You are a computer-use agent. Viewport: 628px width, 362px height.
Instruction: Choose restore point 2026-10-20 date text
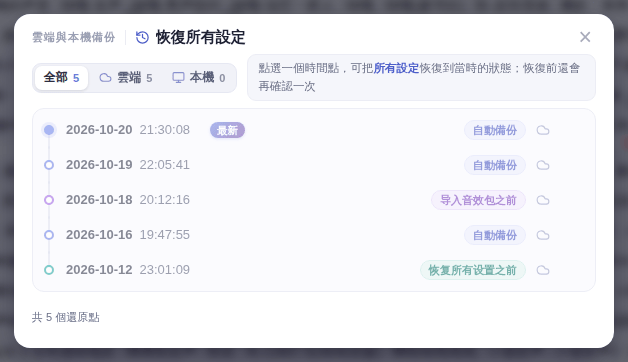pos(99,130)
